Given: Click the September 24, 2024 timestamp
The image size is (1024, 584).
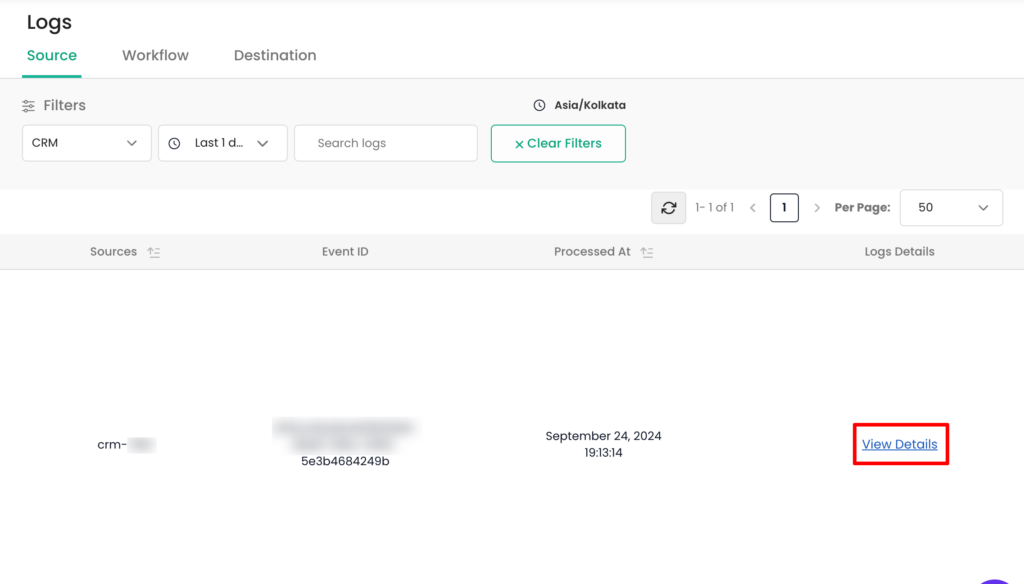Looking at the screenshot, I should pyautogui.click(x=603, y=444).
